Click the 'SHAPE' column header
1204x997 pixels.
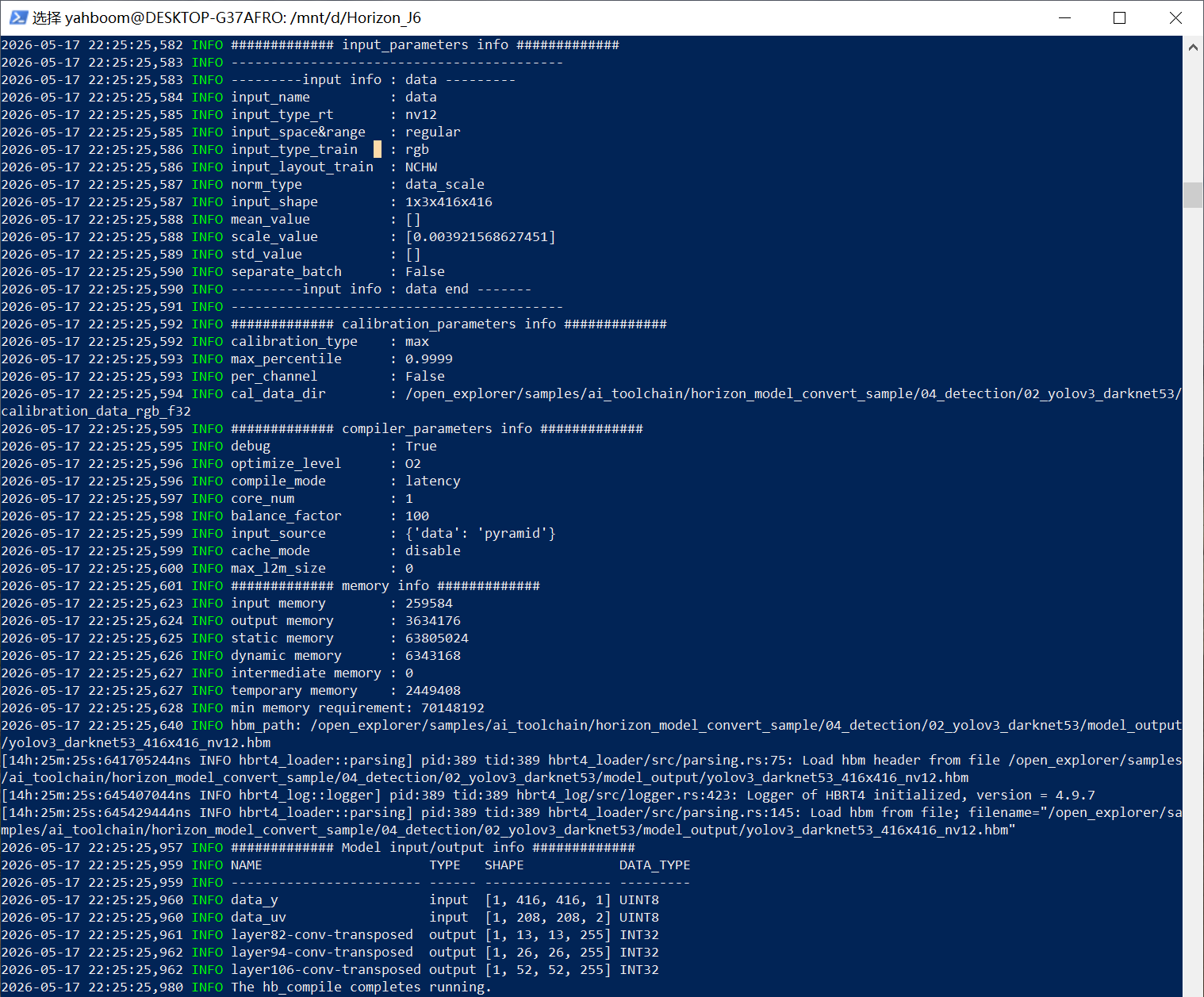coord(504,865)
